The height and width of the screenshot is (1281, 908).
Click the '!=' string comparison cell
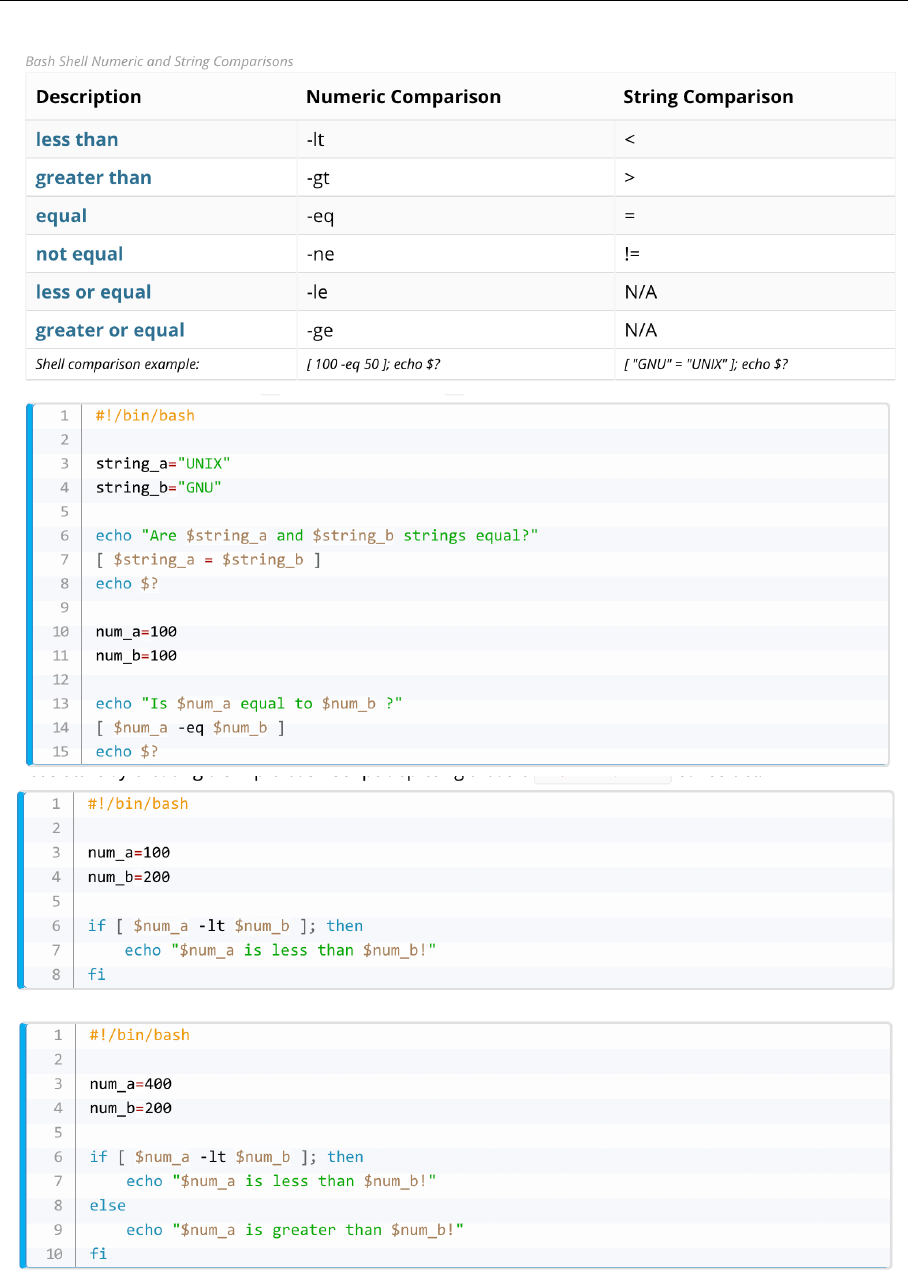click(632, 254)
